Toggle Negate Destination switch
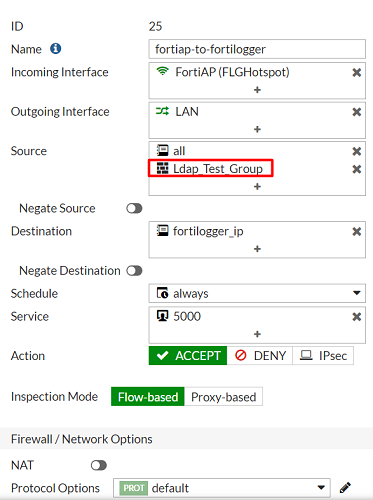The height and width of the screenshot is (500, 373). (x=134, y=271)
